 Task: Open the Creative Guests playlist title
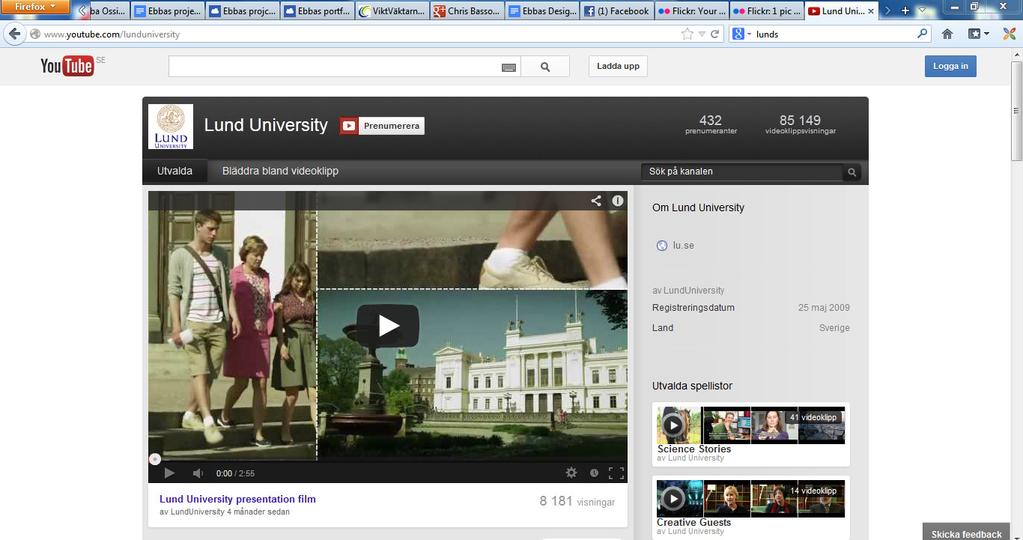click(694, 522)
